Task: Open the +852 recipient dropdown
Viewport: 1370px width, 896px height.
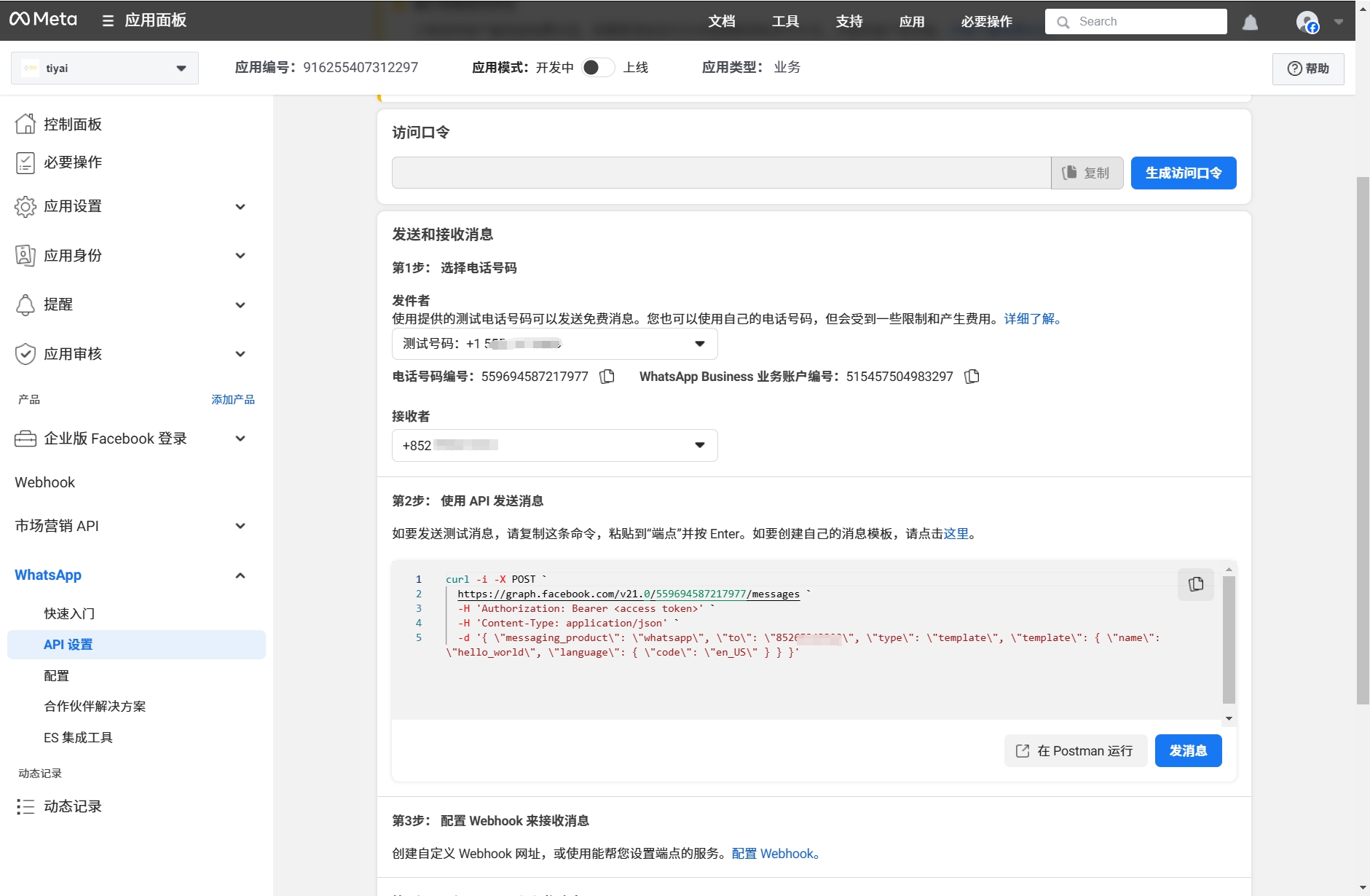Action: pos(555,445)
